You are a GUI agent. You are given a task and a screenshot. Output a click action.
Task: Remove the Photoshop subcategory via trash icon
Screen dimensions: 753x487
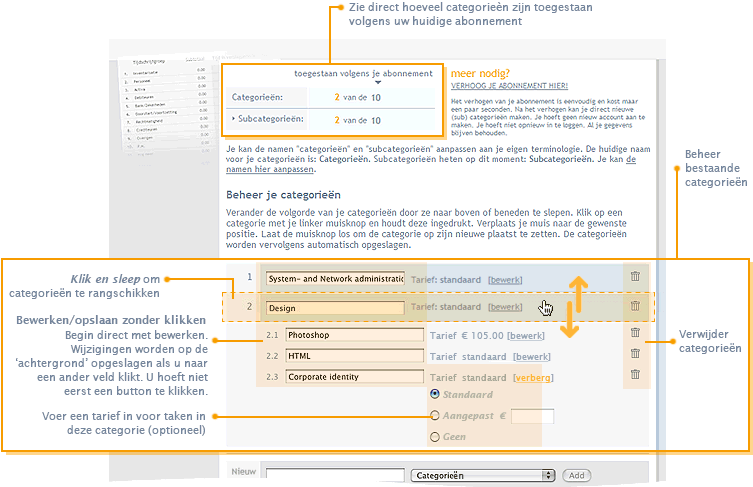[634, 333]
